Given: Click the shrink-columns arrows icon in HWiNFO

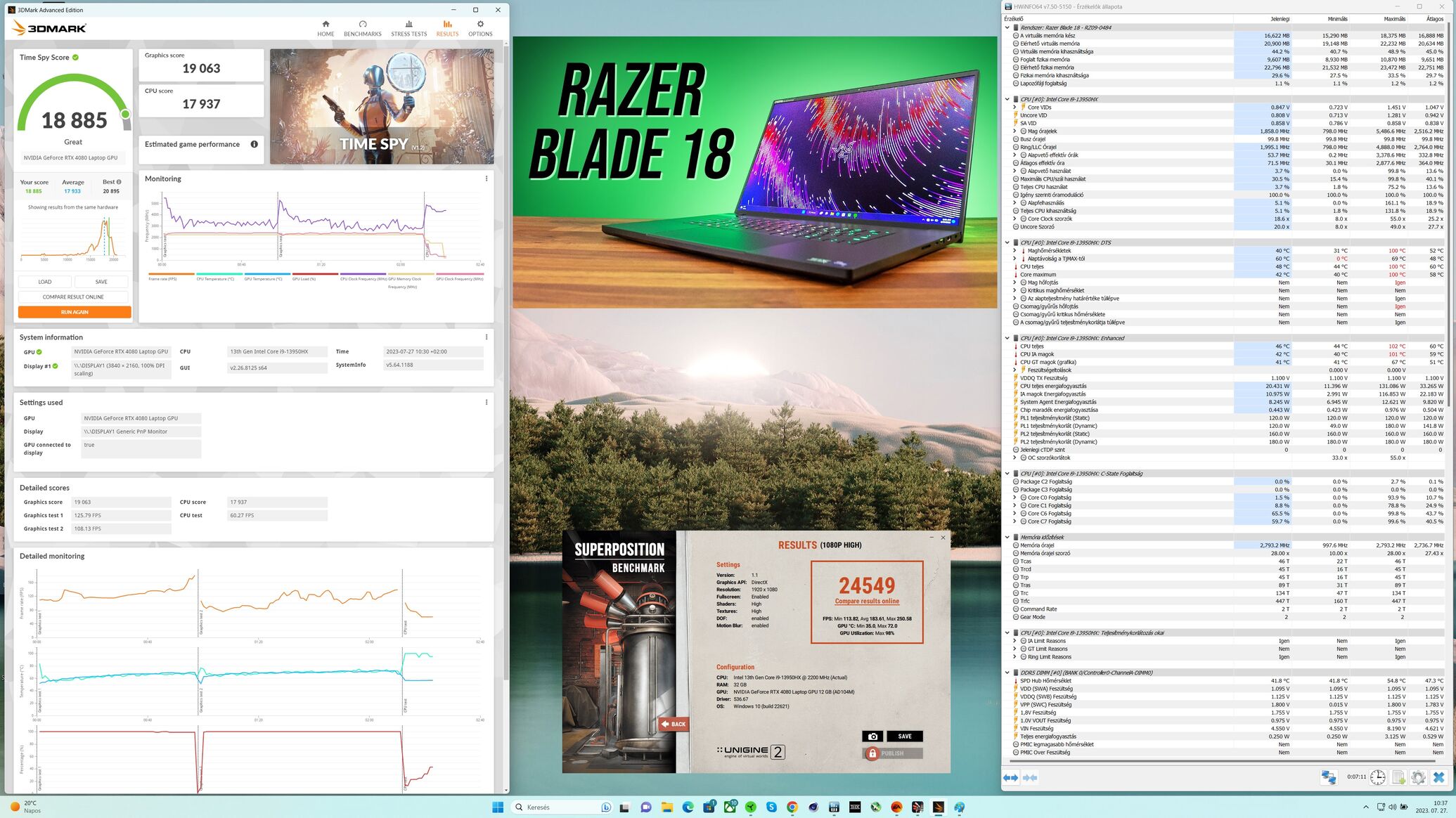Looking at the screenshot, I should click(1030, 777).
